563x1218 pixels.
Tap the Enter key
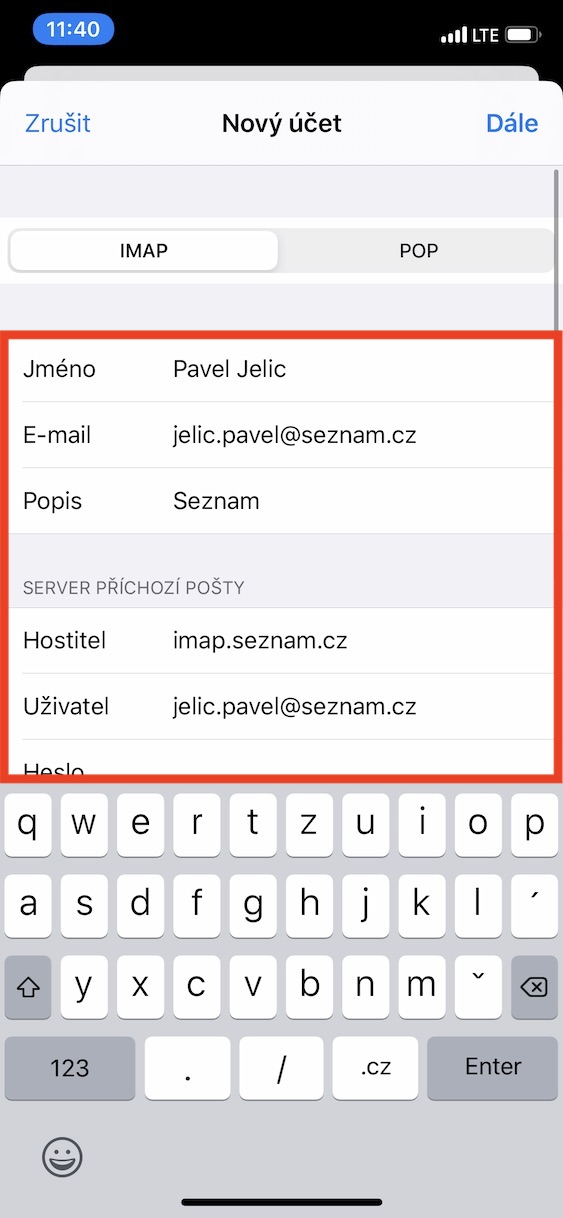click(492, 1068)
